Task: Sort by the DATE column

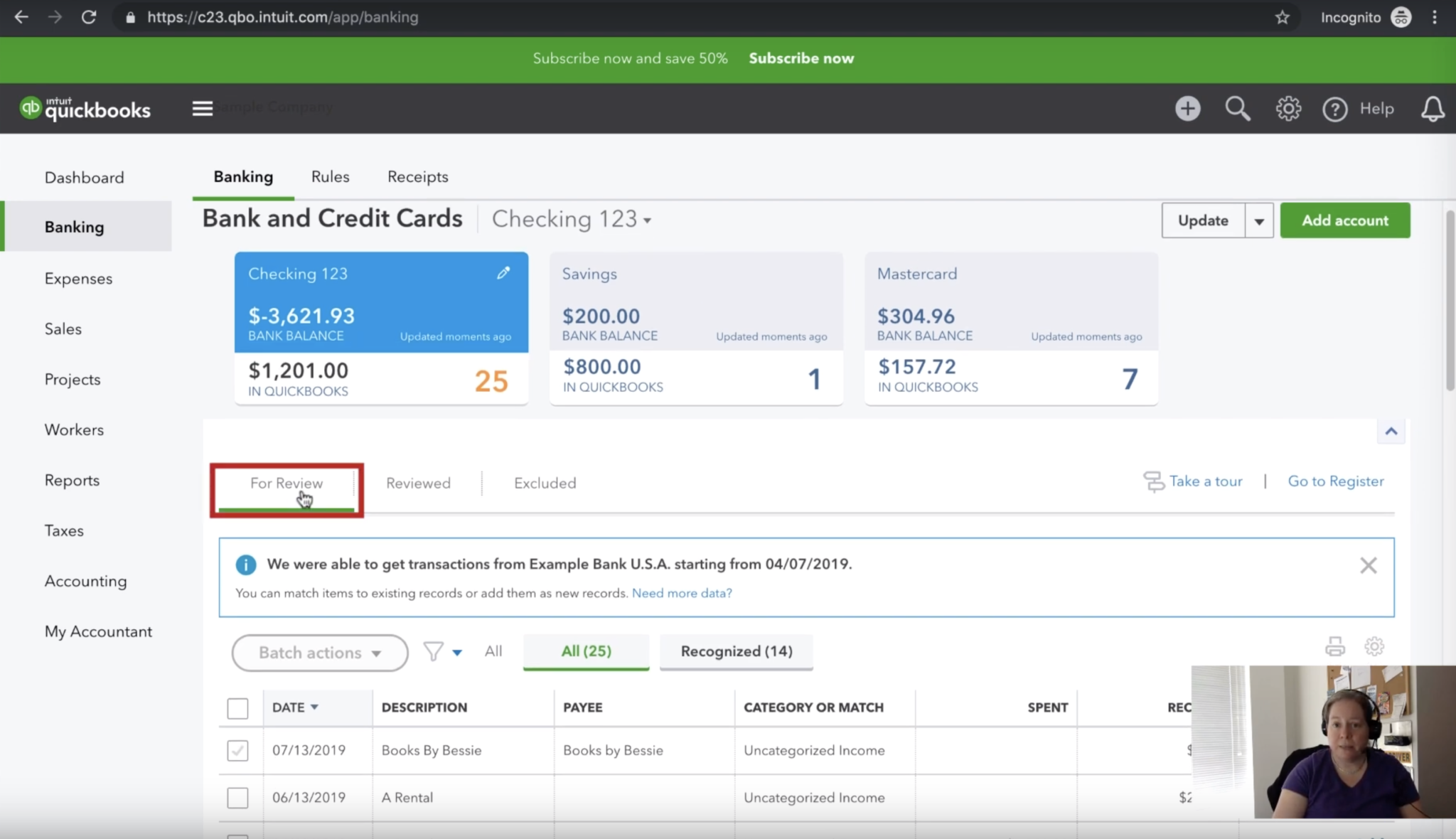Action: pos(295,707)
